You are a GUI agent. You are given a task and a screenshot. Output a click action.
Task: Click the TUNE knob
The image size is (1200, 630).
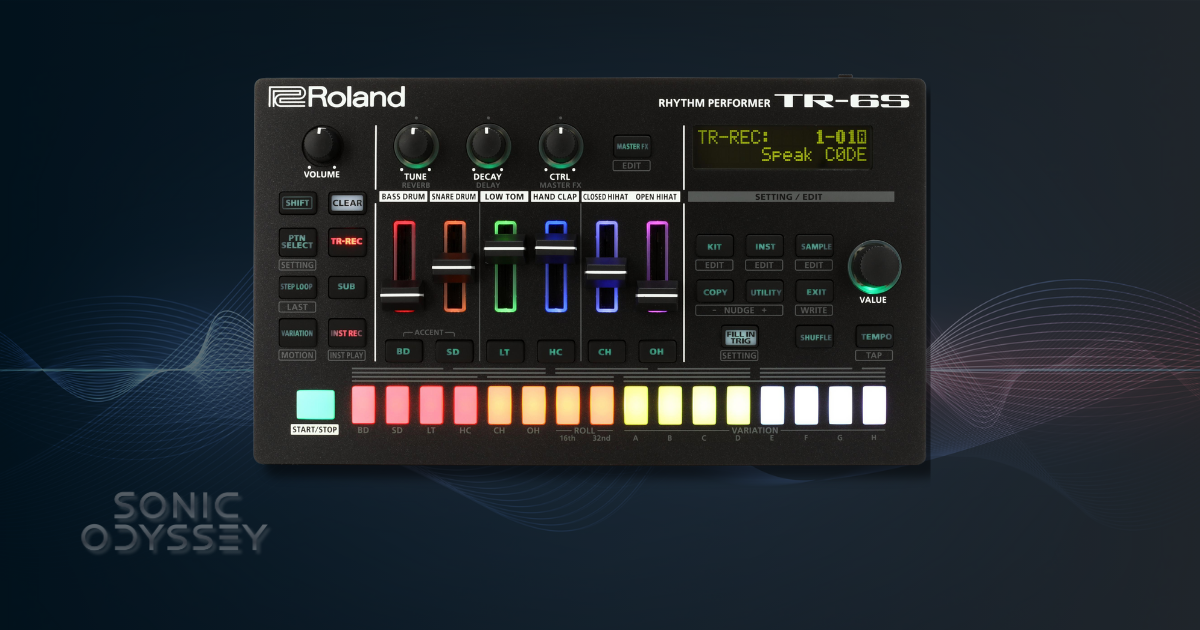(416, 146)
